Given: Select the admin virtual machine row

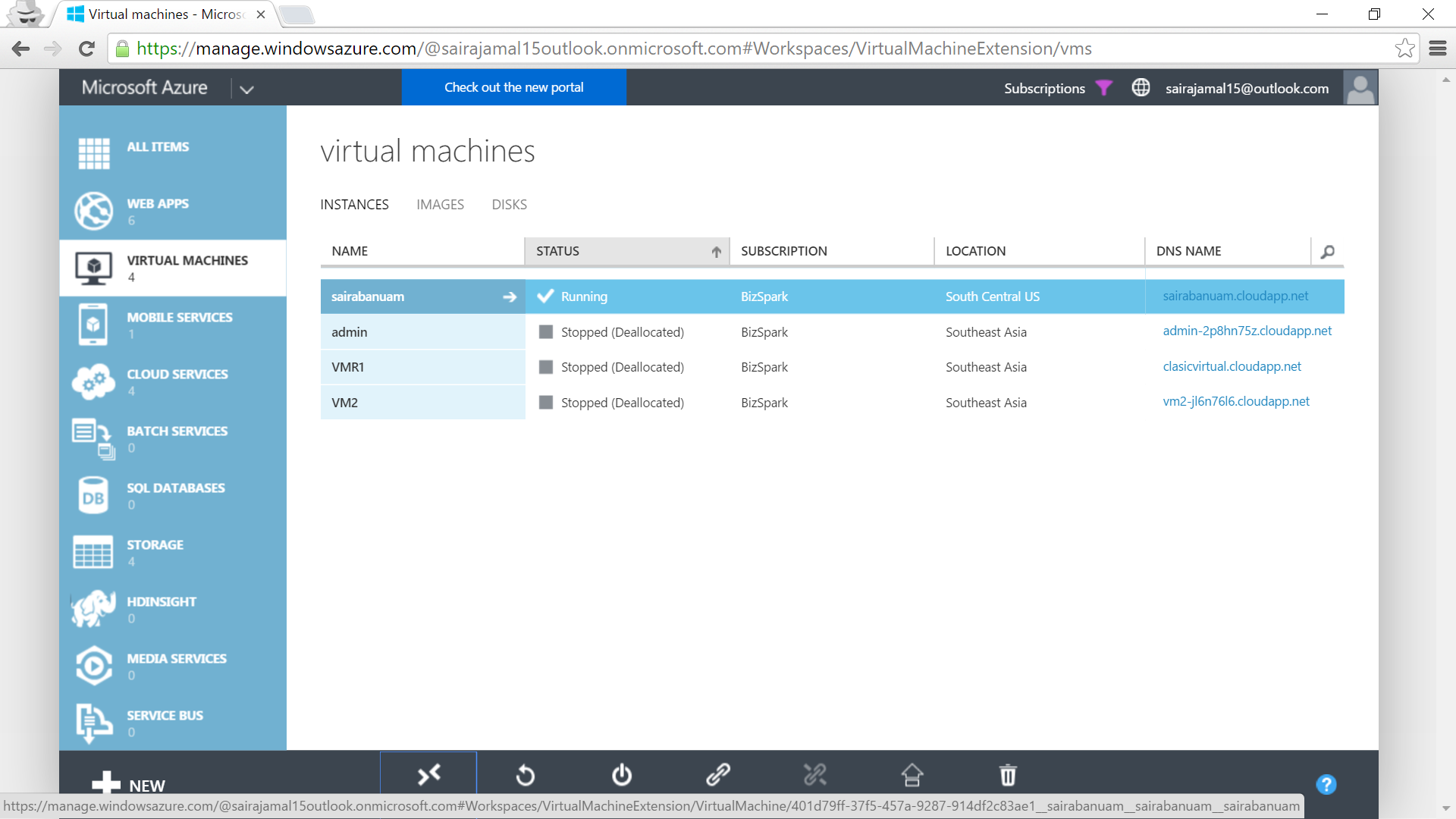Looking at the screenshot, I should [832, 332].
